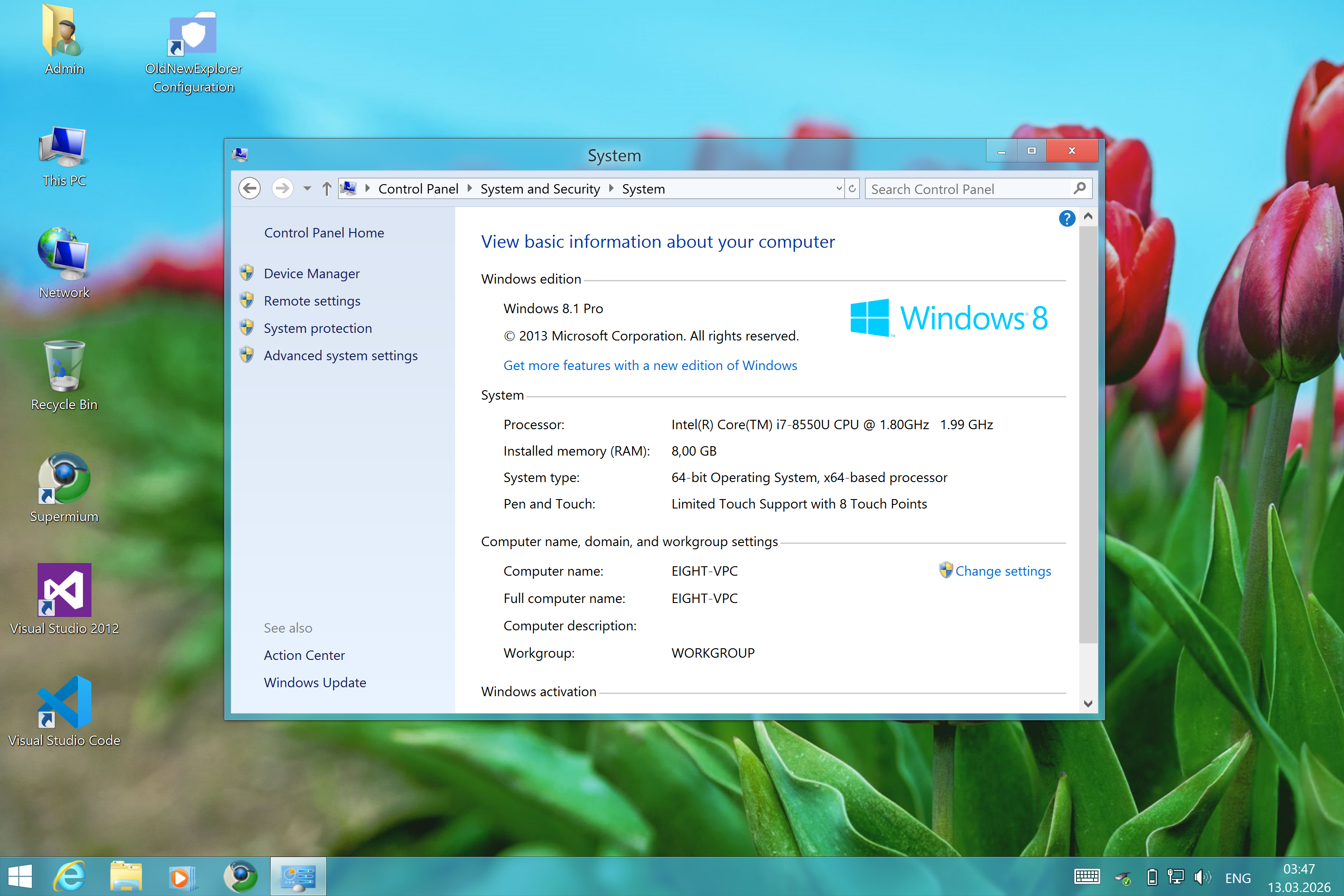Open Advanced system settings
Image resolution: width=1344 pixels, height=896 pixels.
pyautogui.click(x=340, y=356)
